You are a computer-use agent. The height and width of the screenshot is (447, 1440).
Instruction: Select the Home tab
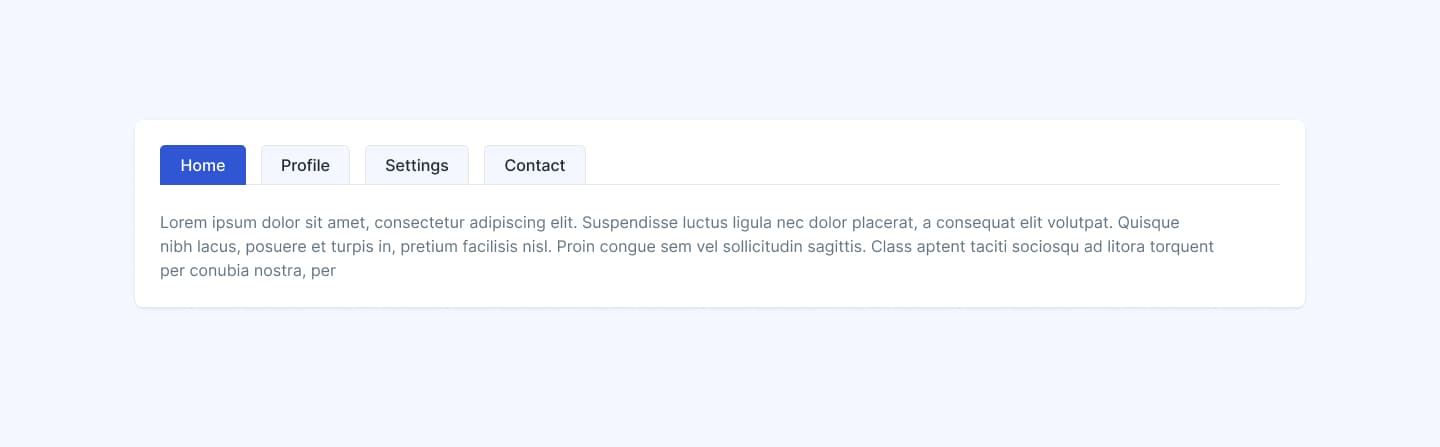(203, 165)
